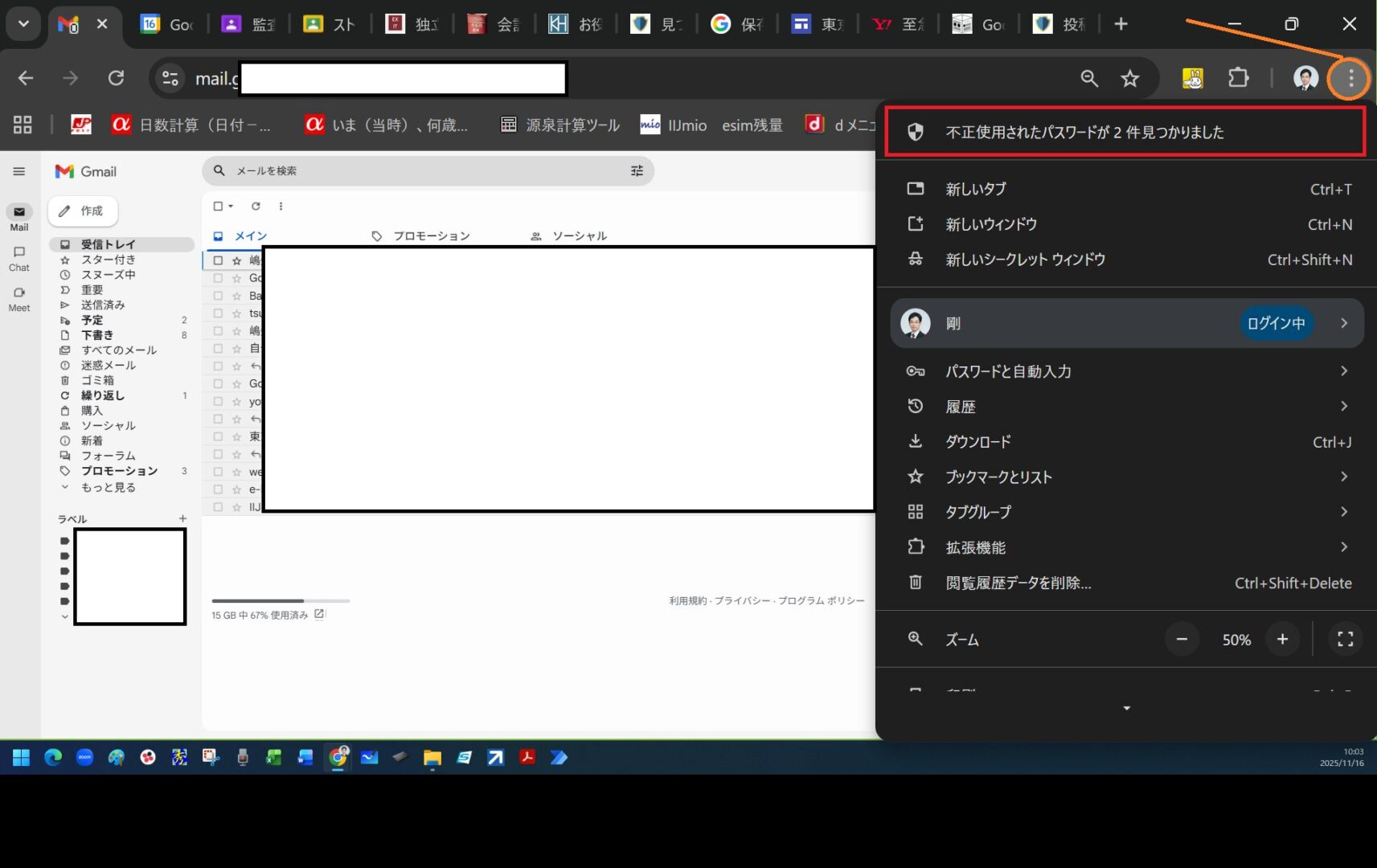The height and width of the screenshot is (868, 1377).
Task: Click the bookmark star icon in address bar
Action: 1130,78
